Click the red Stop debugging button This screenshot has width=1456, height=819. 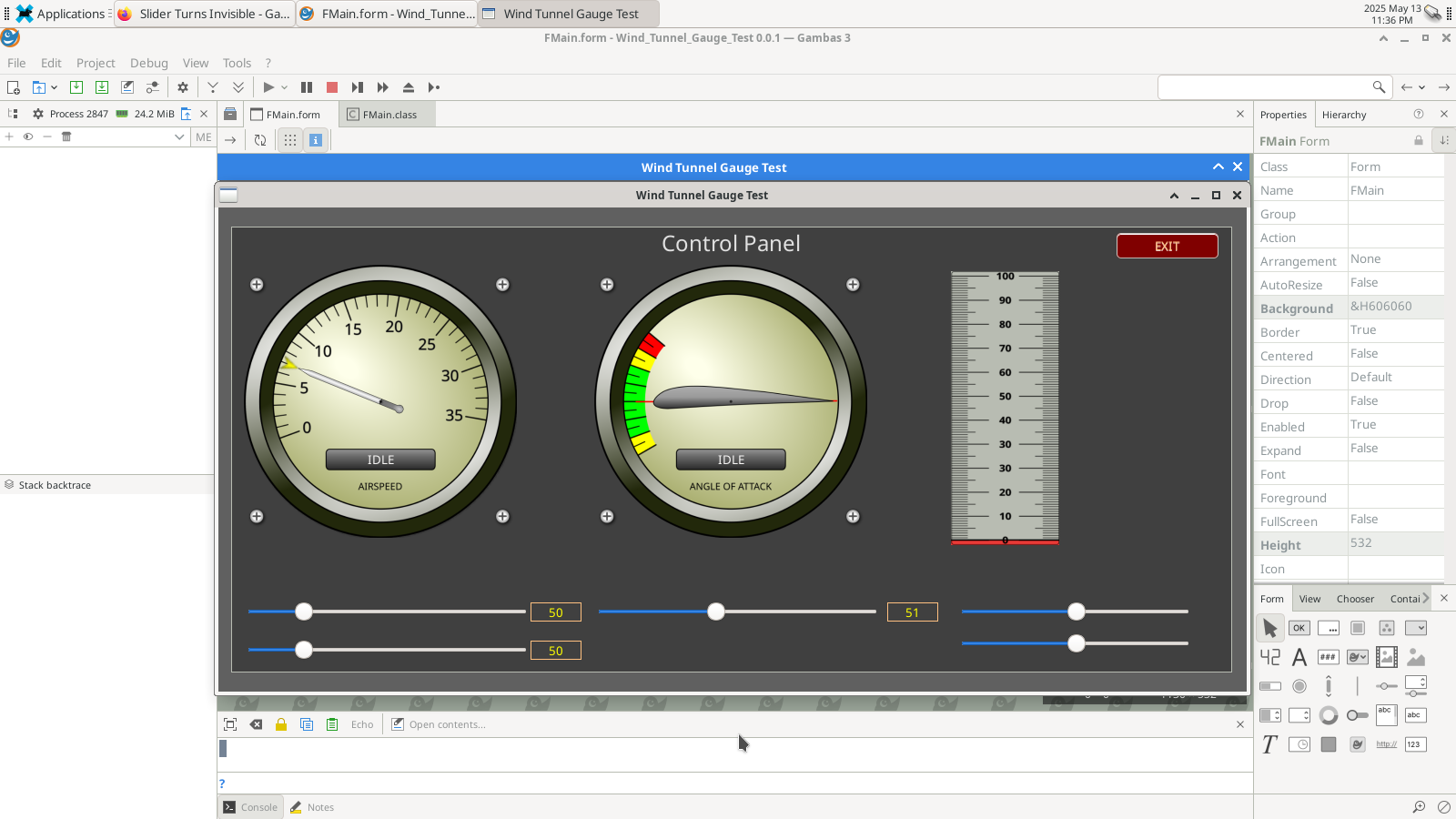[x=332, y=87]
